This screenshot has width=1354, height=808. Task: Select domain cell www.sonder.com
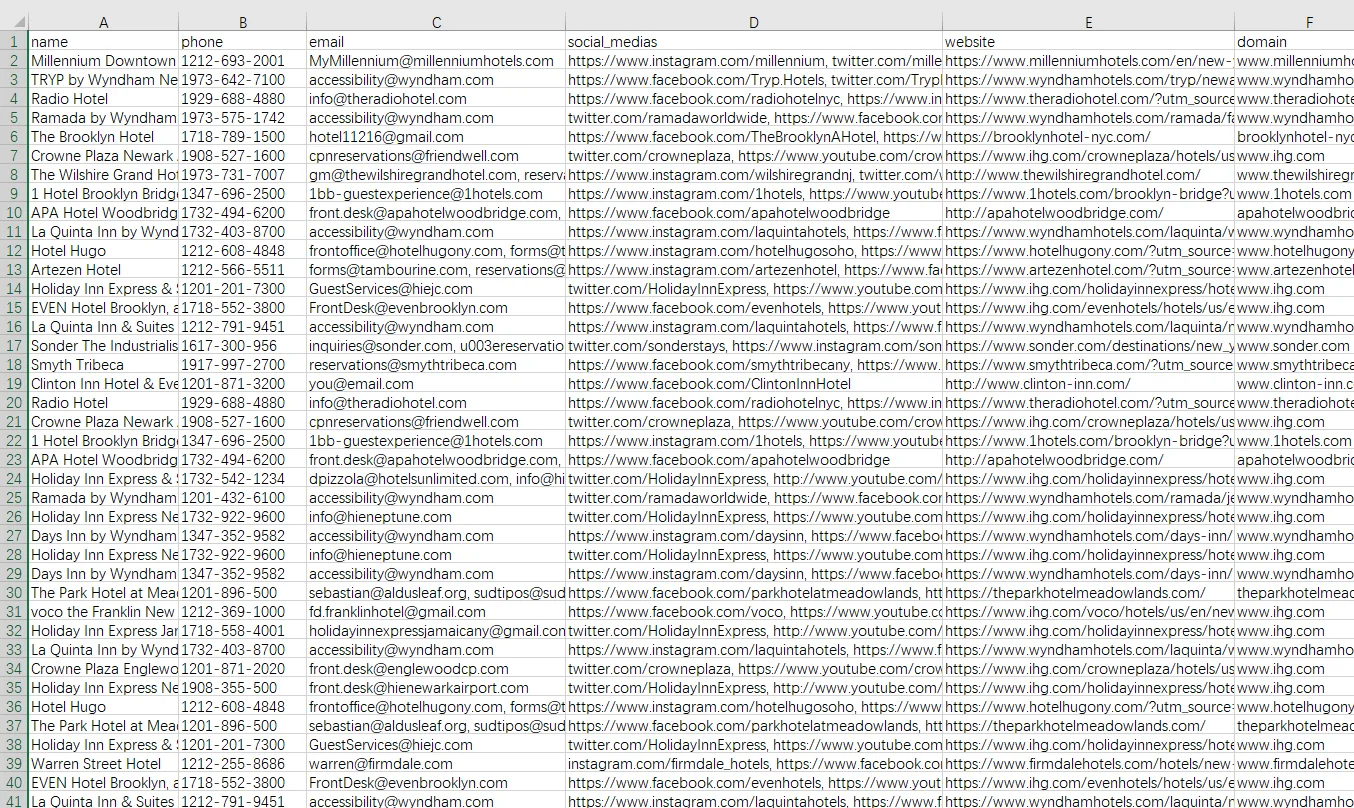(x=1294, y=346)
